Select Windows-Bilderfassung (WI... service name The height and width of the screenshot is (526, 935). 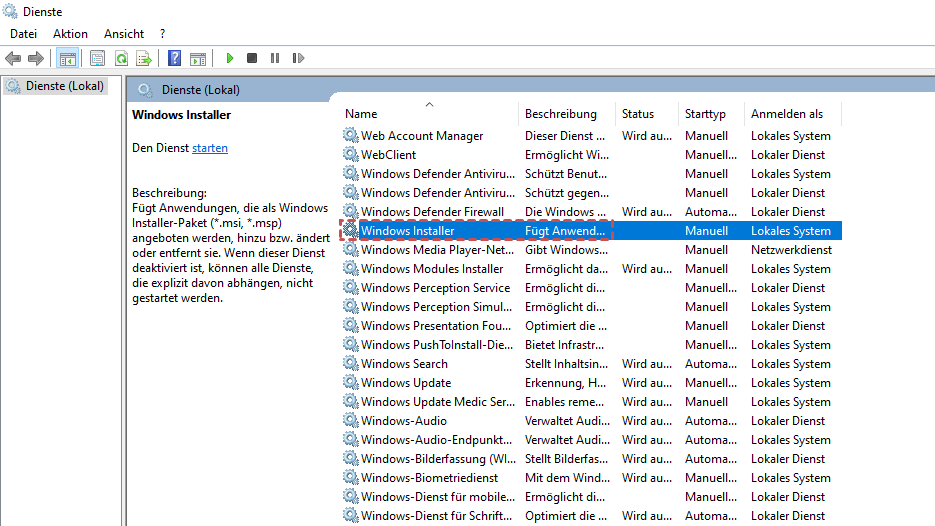(438, 459)
